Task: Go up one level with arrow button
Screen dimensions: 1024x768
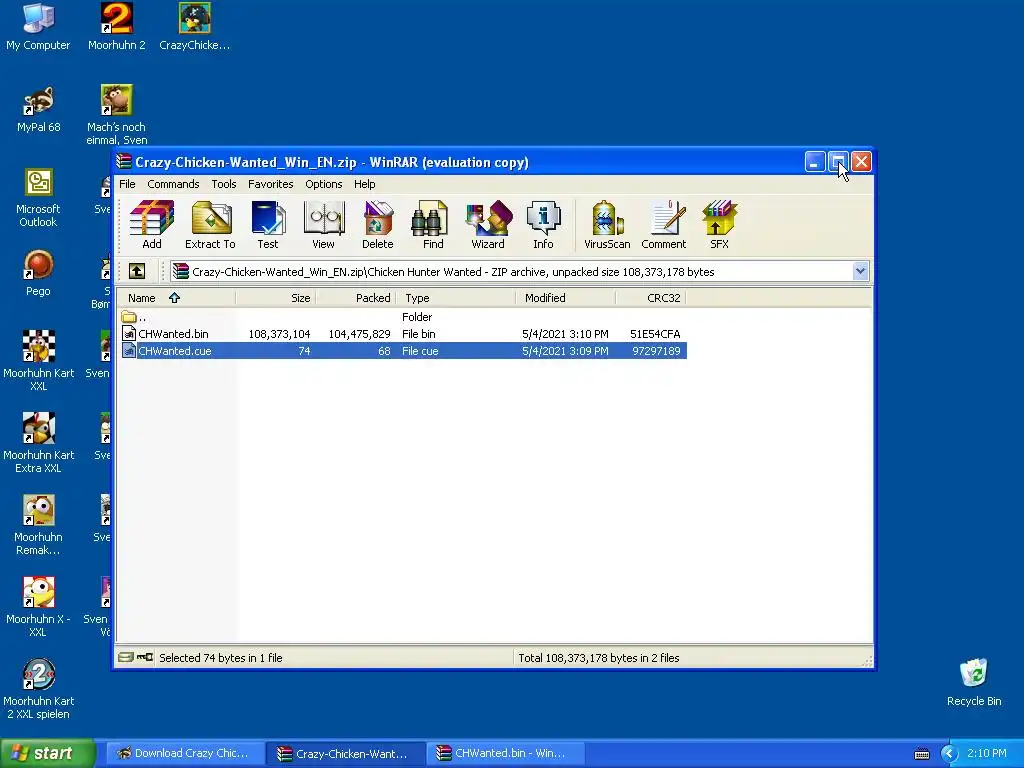Action: click(136, 271)
